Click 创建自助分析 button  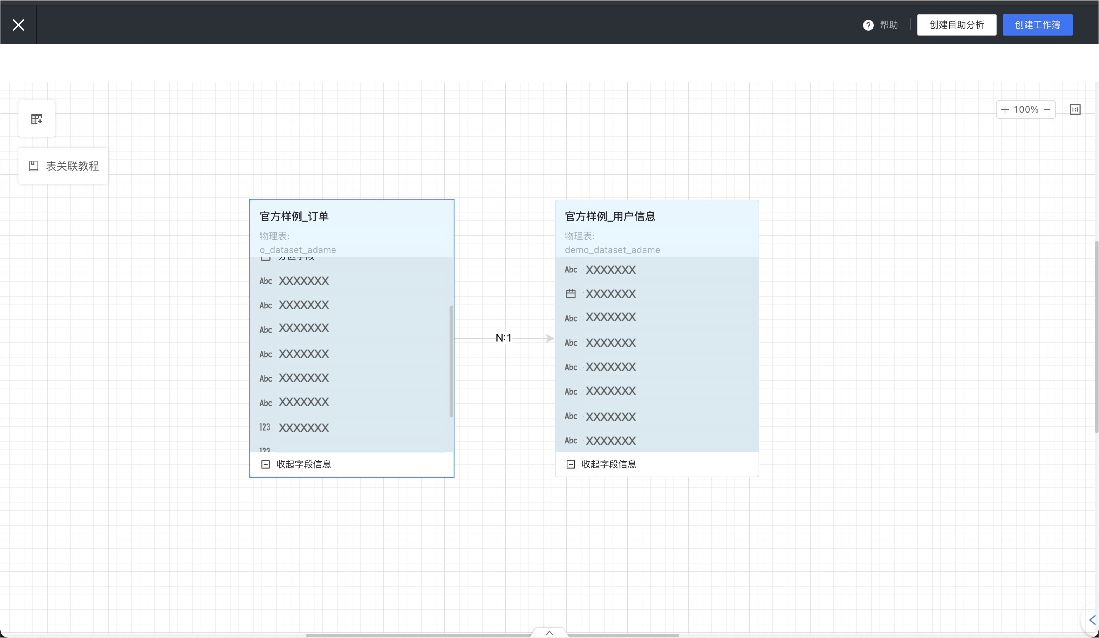point(957,25)
